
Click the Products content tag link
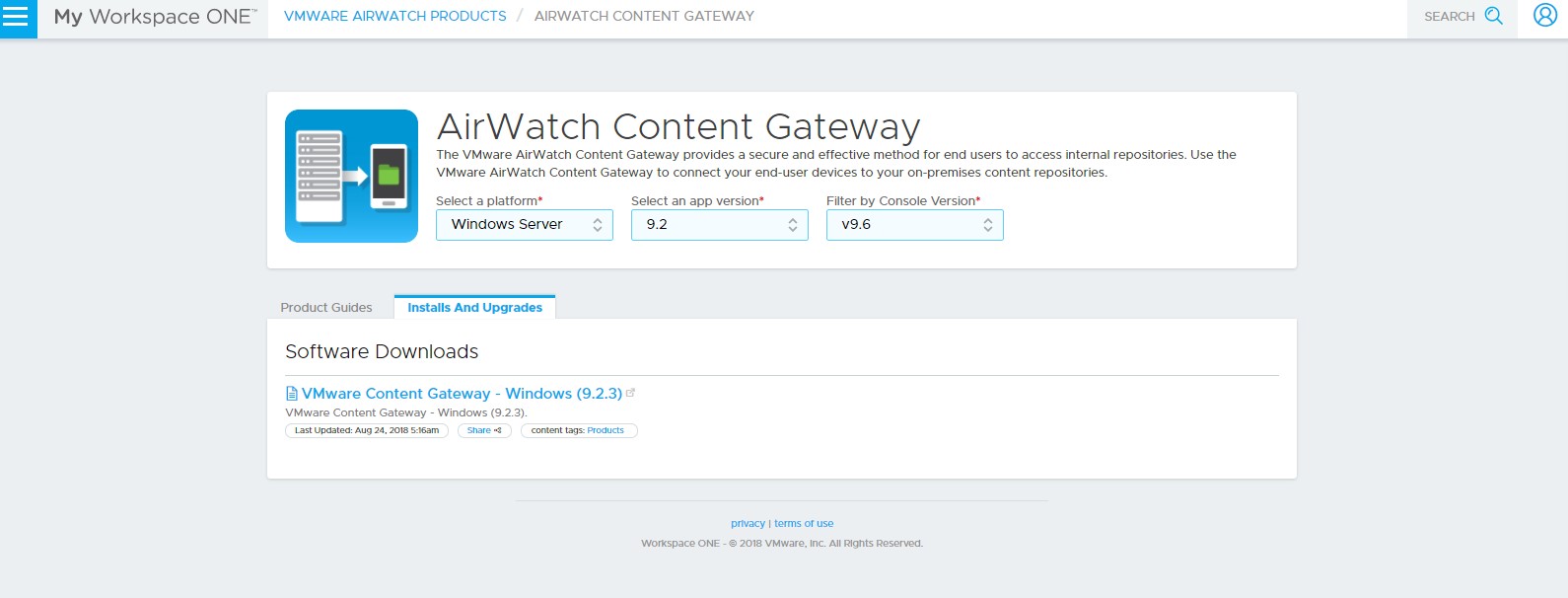[606, 430]
